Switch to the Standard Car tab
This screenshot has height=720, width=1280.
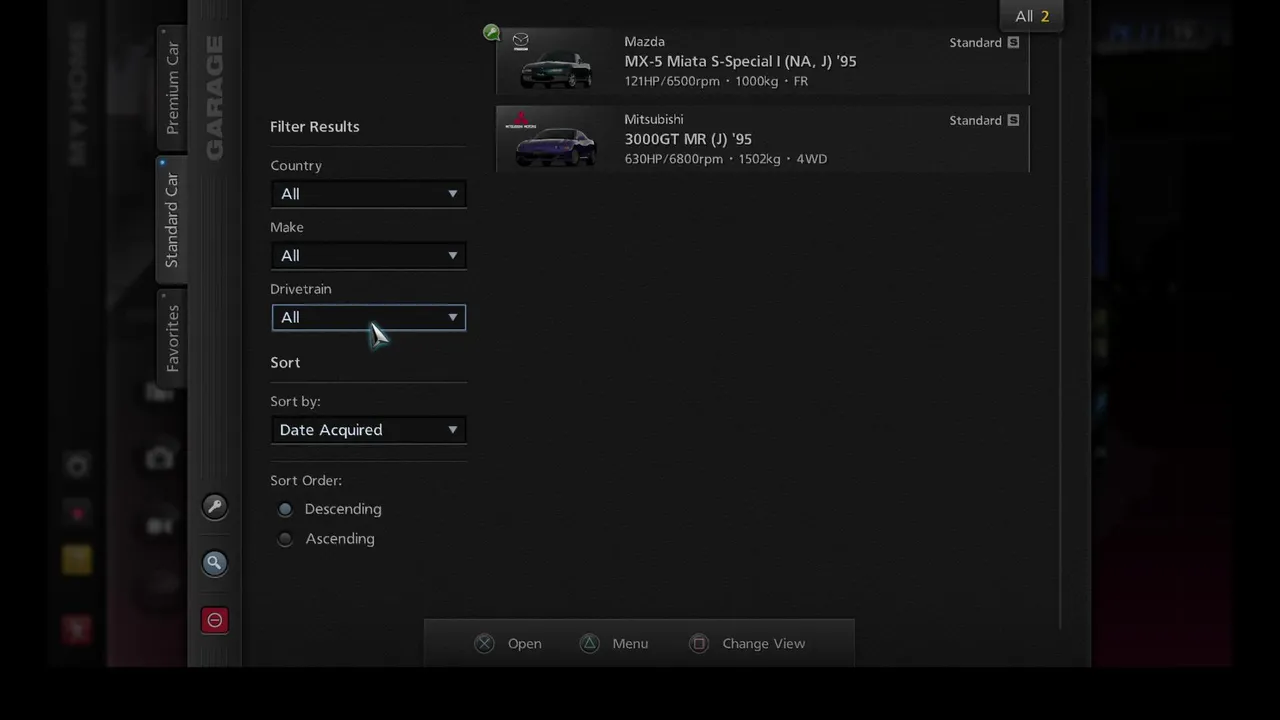(x=172, y=219)
